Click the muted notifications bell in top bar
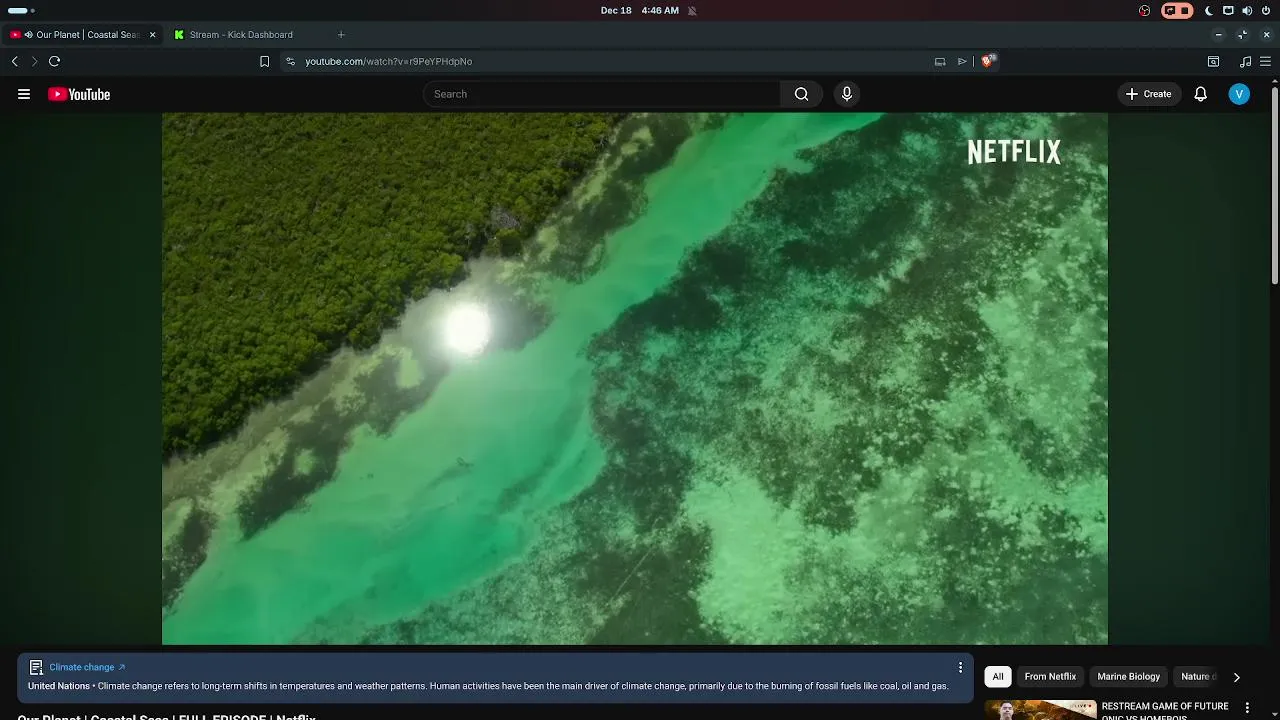This screenshot has height=720, width=1280. pos(692,10)
